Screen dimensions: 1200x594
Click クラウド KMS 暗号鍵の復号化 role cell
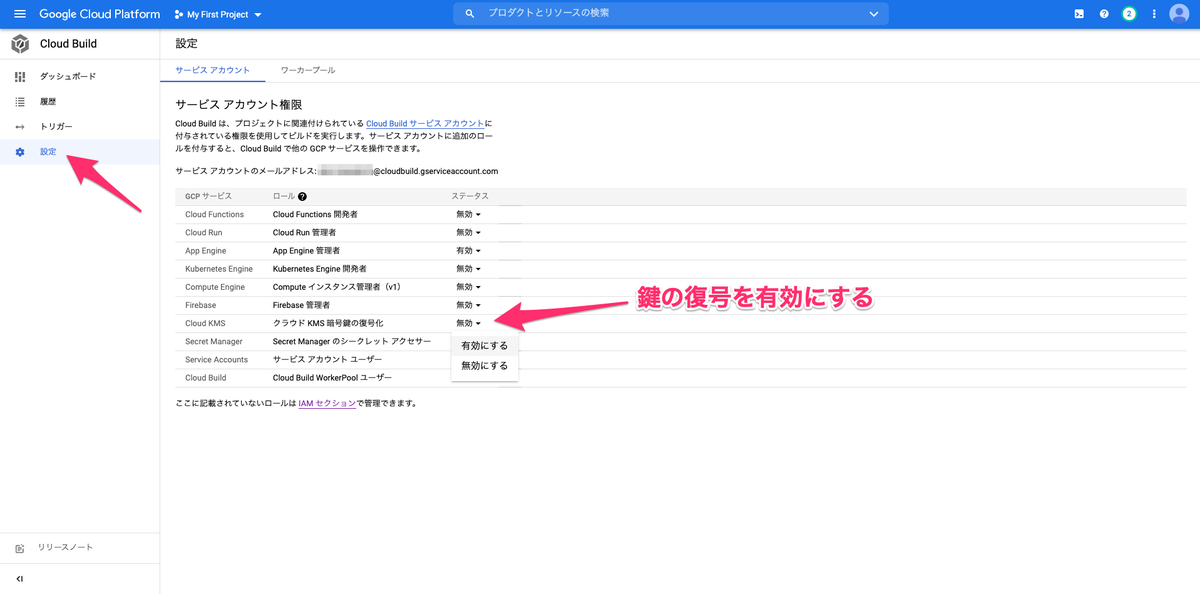328,323
